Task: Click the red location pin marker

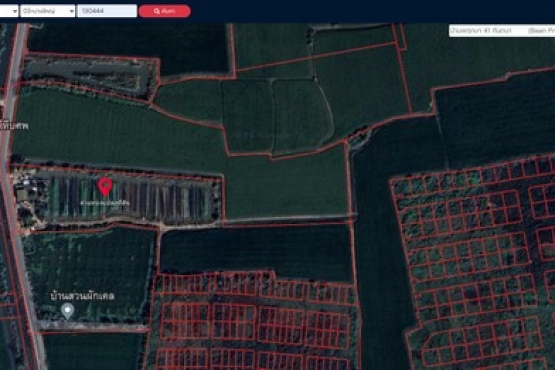Action: tap(105, 187)
